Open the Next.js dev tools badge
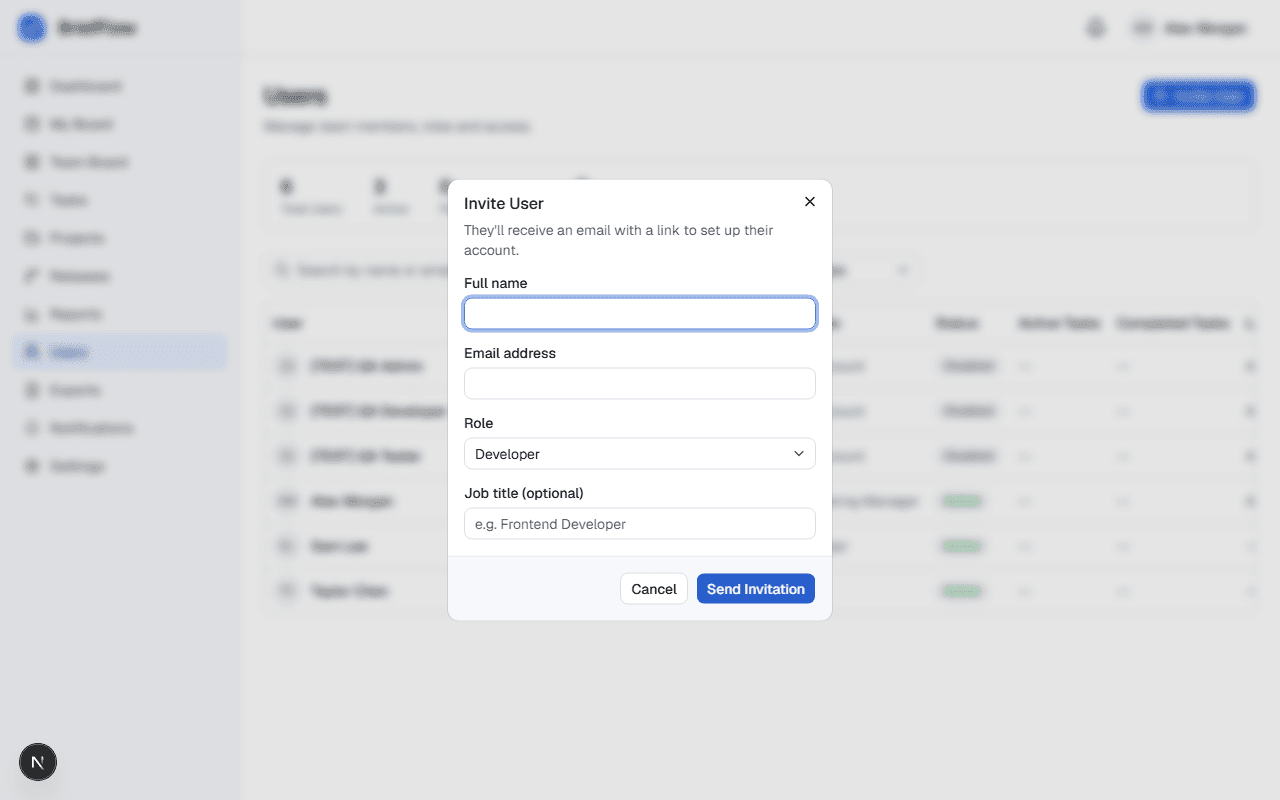 pos(38,762)
